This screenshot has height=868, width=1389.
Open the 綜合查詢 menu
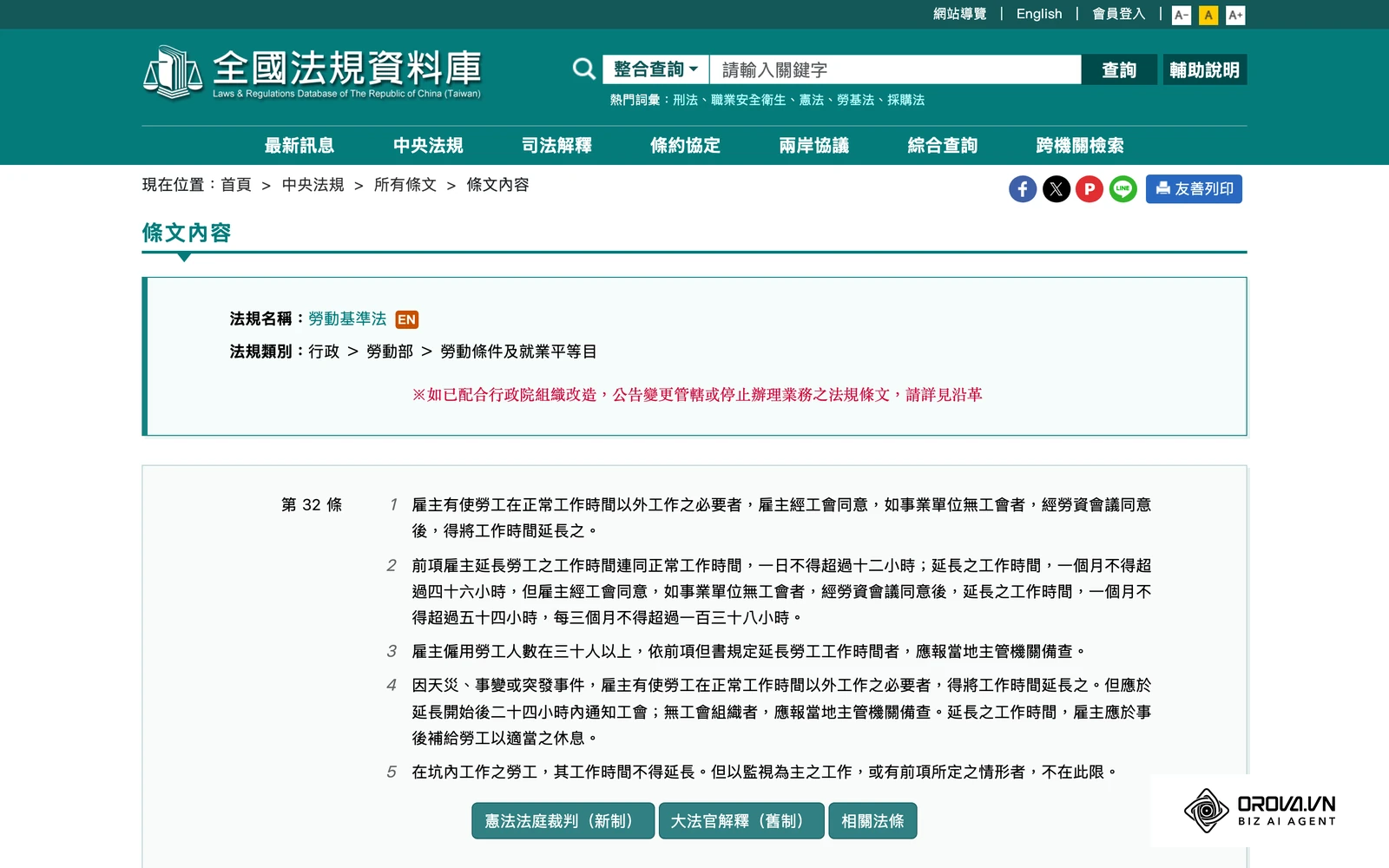click(x=942, y=145)
